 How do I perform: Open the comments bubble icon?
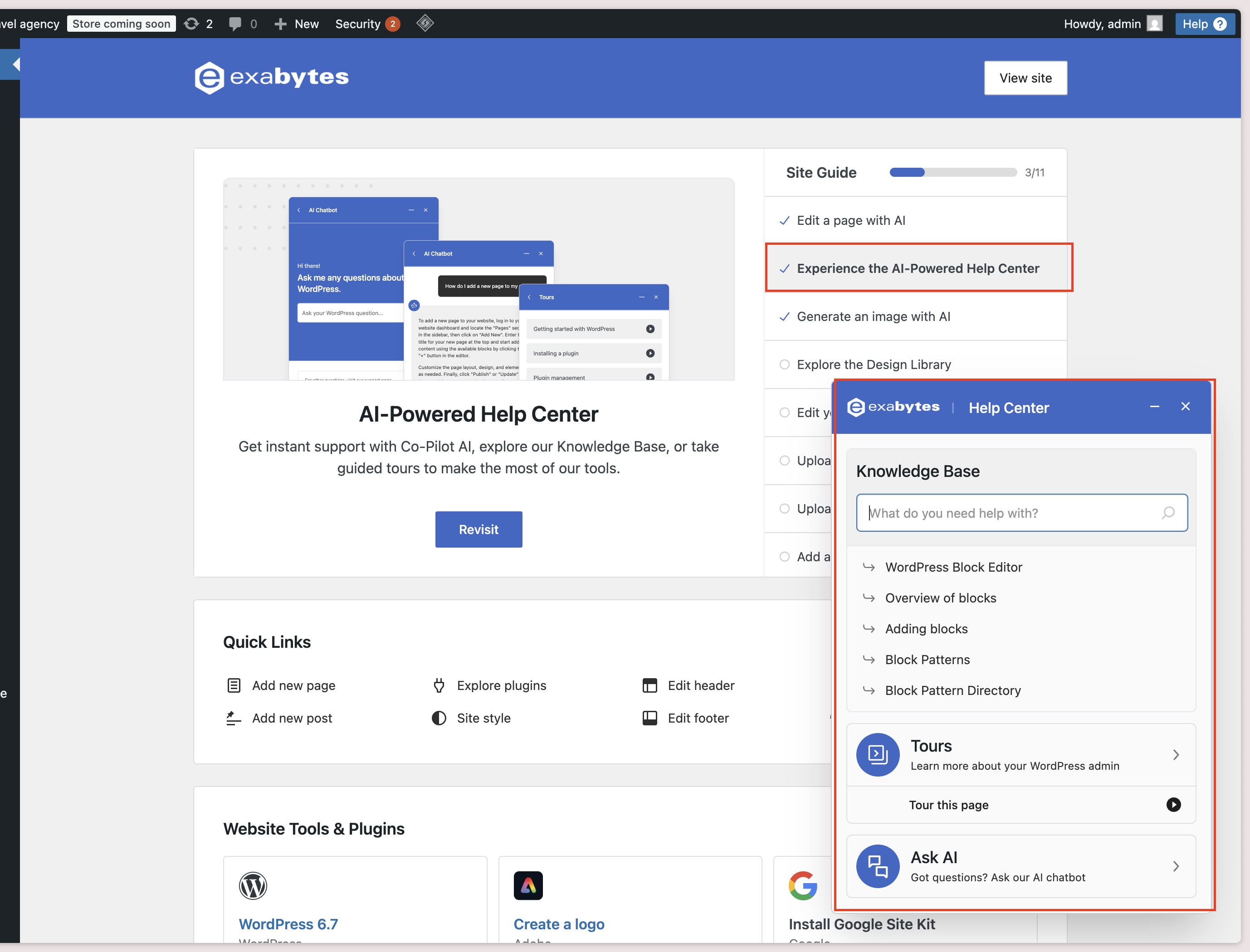click(x=234, y=24)
